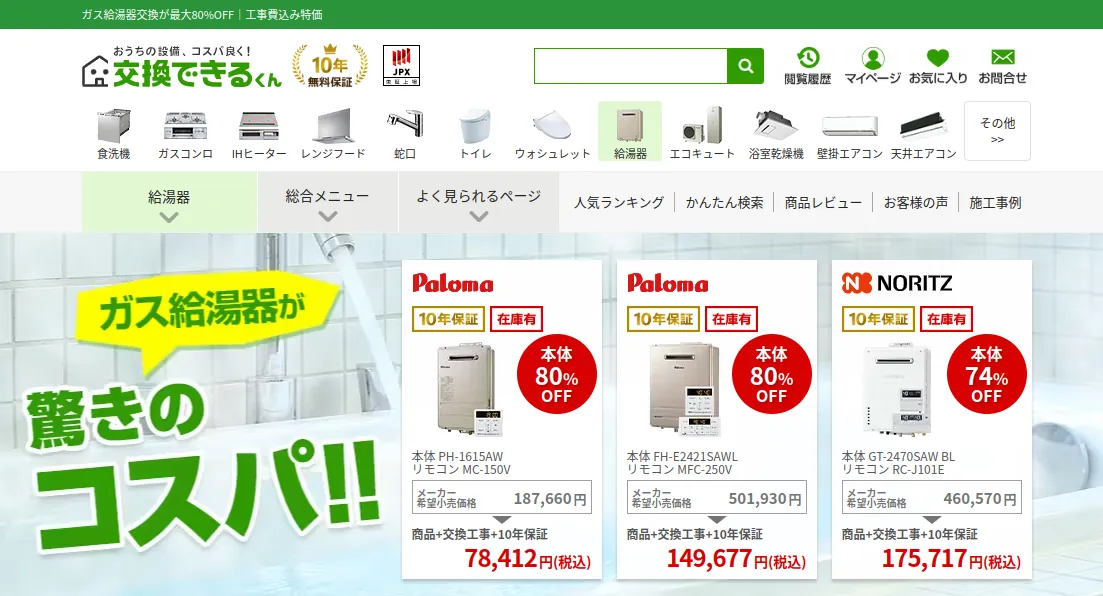Open favorites heart icon (お気に入り)

coord(938,66)
